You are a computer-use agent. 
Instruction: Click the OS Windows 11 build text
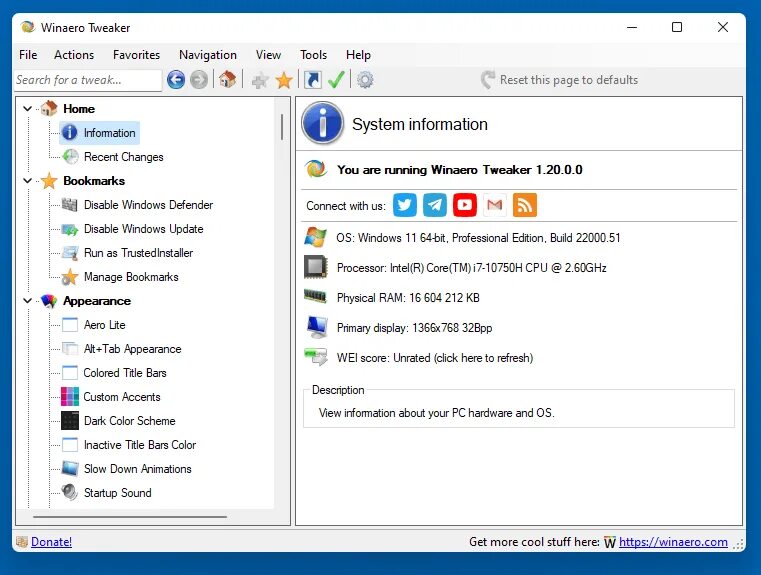[478, 238]
